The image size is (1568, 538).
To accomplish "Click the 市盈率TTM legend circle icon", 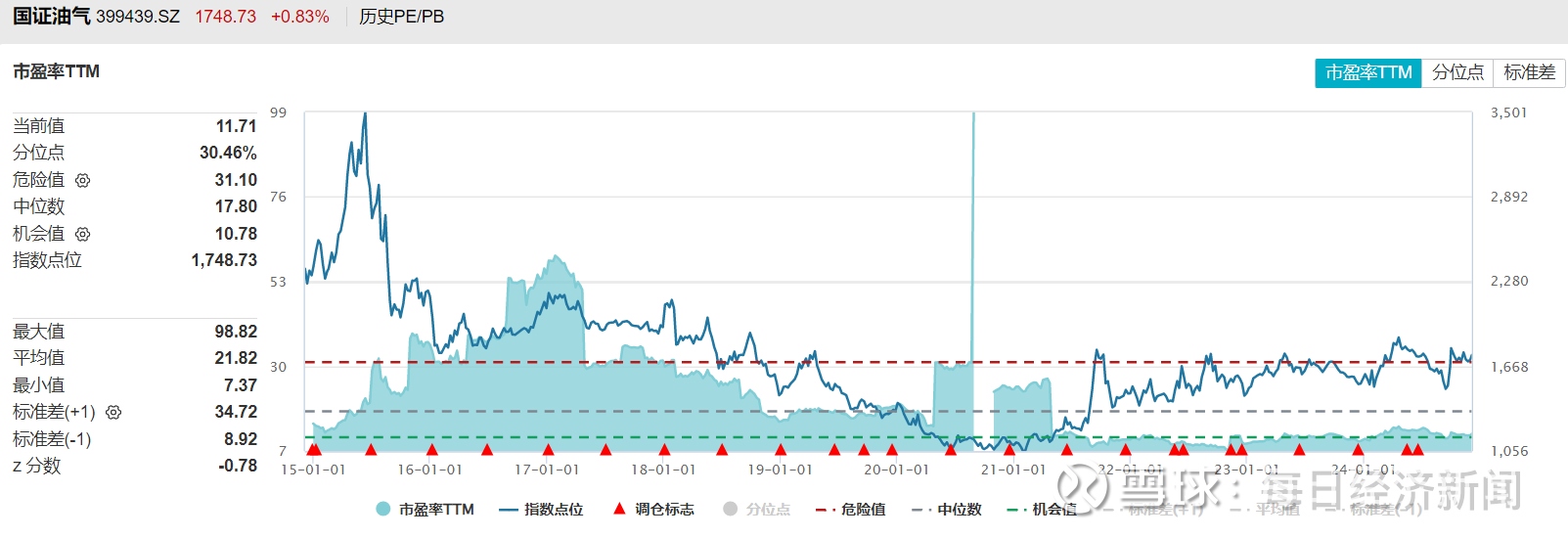I will pyautogui.click(x=383, y=509).
